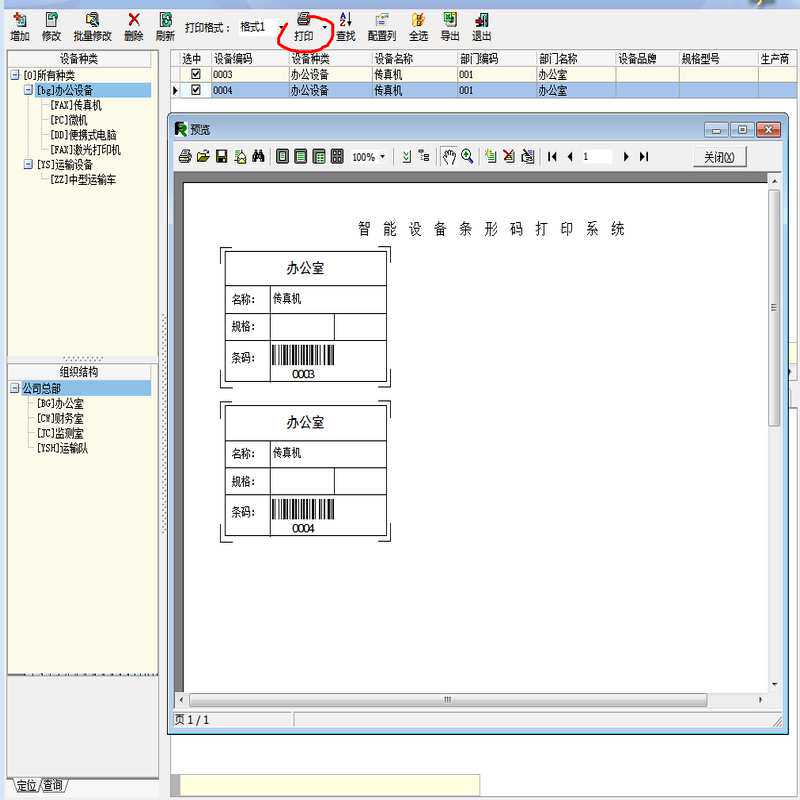The image size is (800, 800).
Task: Collapse the [YS]运输设备 tree node
Action: click(29, 164)
